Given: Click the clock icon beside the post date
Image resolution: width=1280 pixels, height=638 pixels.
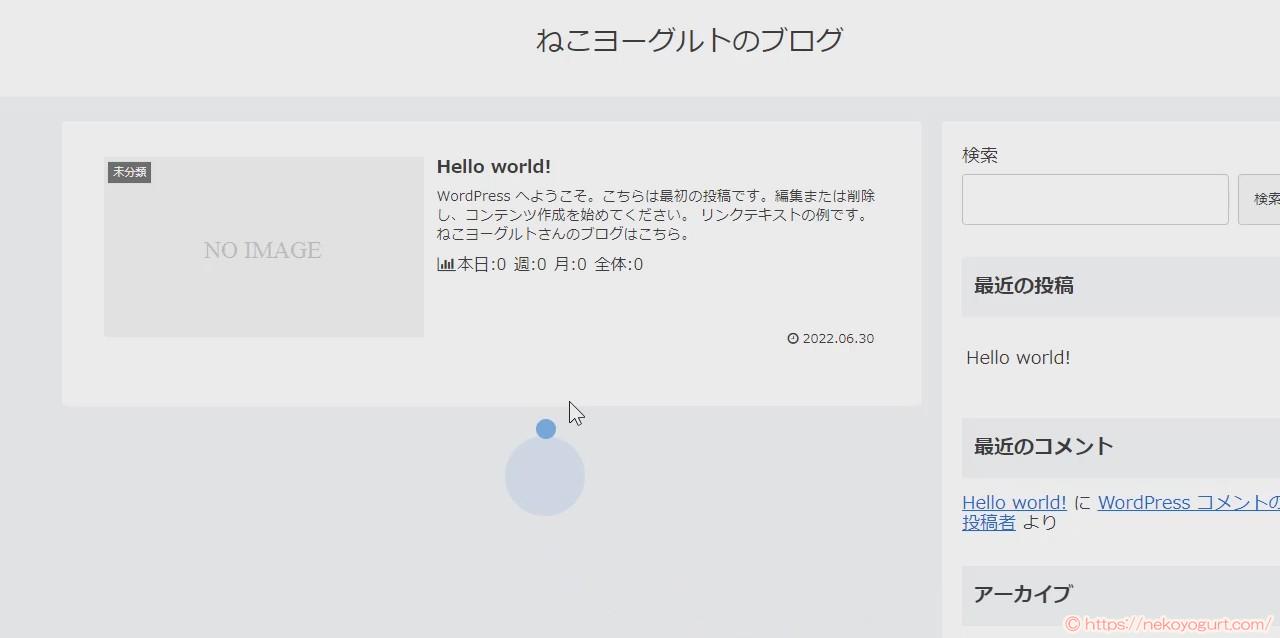Looking at the screenshot, I should 792,338.
